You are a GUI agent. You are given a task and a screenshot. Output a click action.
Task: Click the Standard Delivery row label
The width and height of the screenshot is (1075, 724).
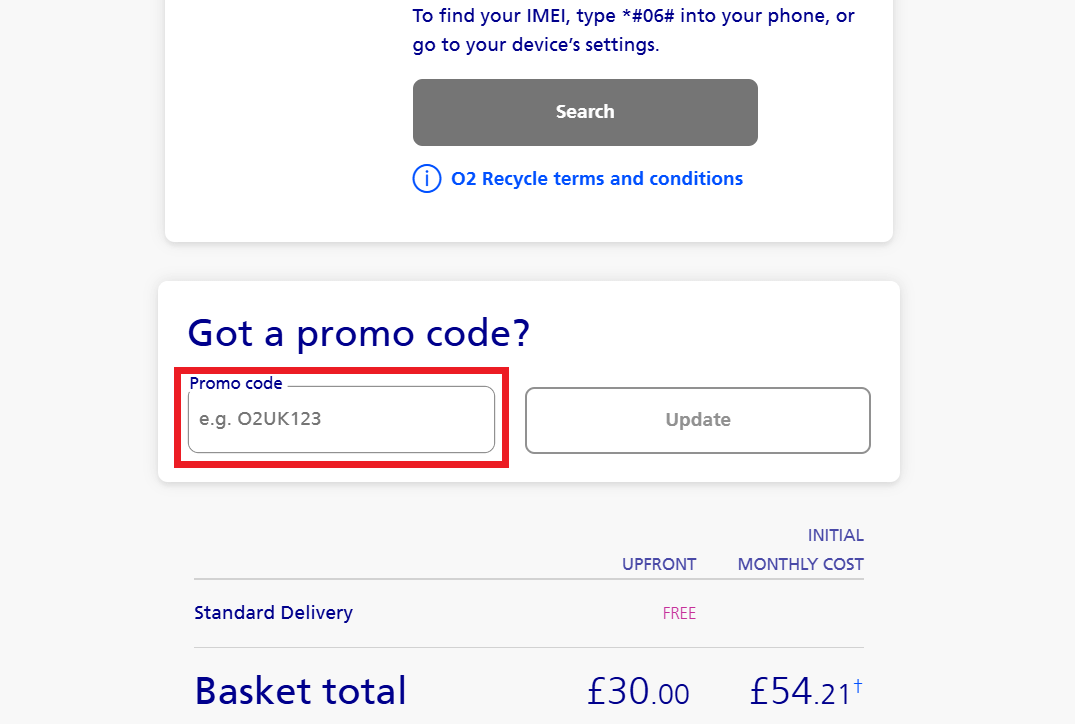click(x=273, y=612)
